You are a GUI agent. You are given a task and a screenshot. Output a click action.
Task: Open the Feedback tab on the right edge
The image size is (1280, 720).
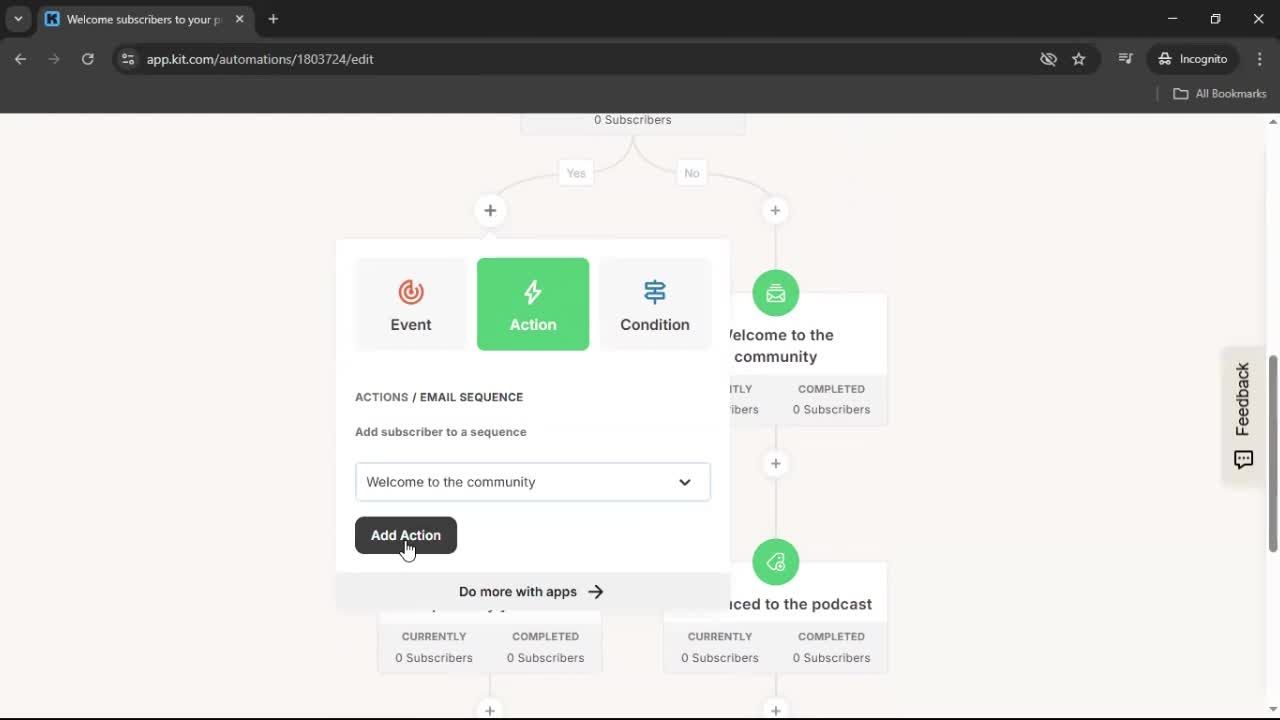pyautogui.click(x=1242, y=414)
